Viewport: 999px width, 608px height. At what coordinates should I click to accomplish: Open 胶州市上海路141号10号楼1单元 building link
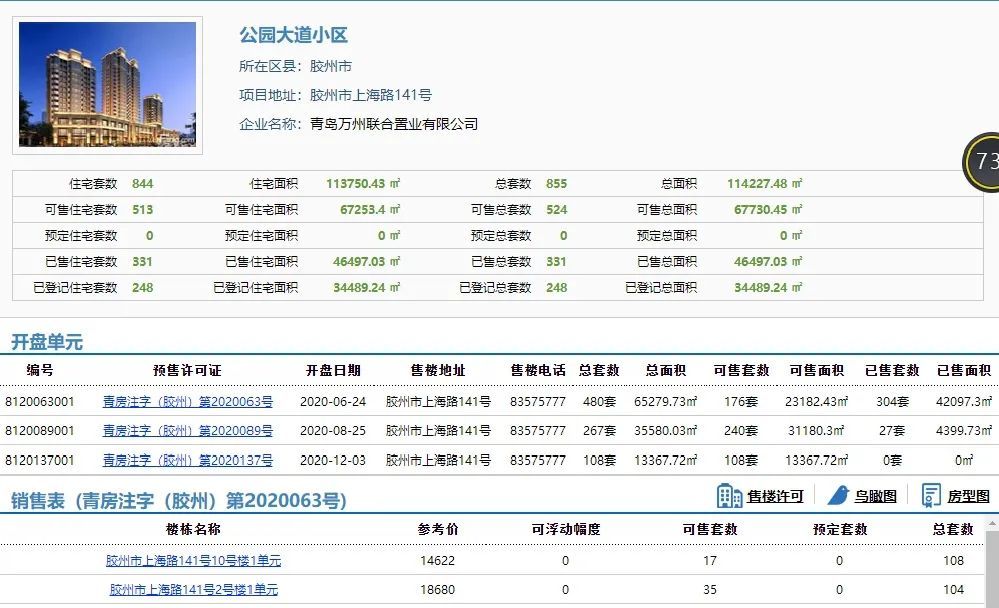(193, 561)
